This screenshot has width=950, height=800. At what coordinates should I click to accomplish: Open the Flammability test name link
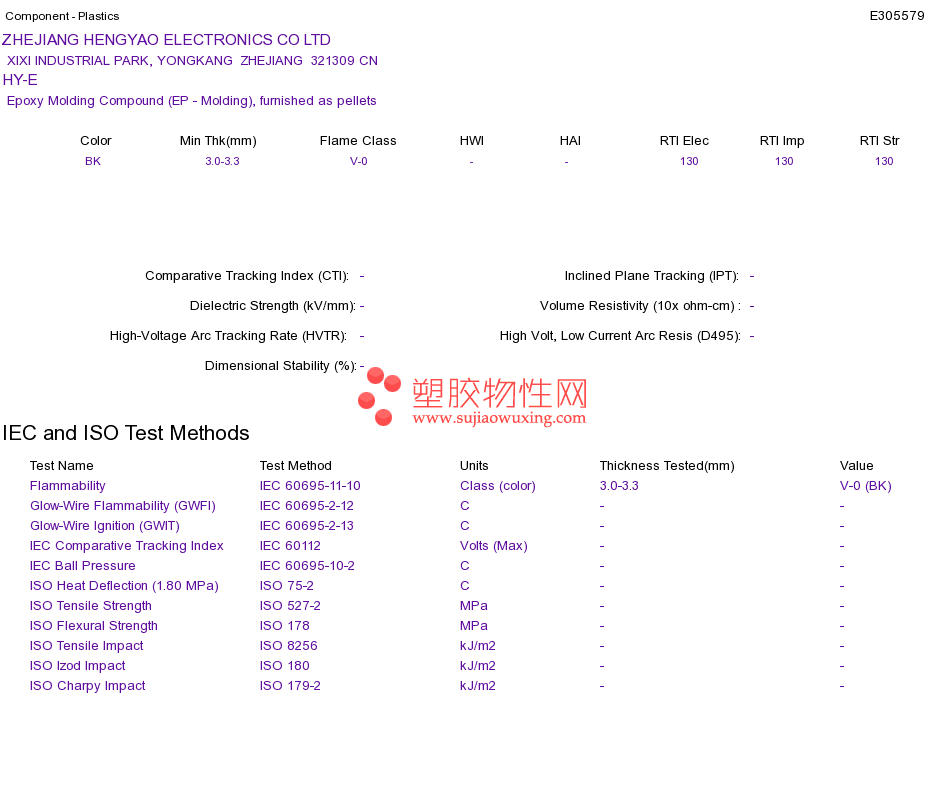pos(67,486)
